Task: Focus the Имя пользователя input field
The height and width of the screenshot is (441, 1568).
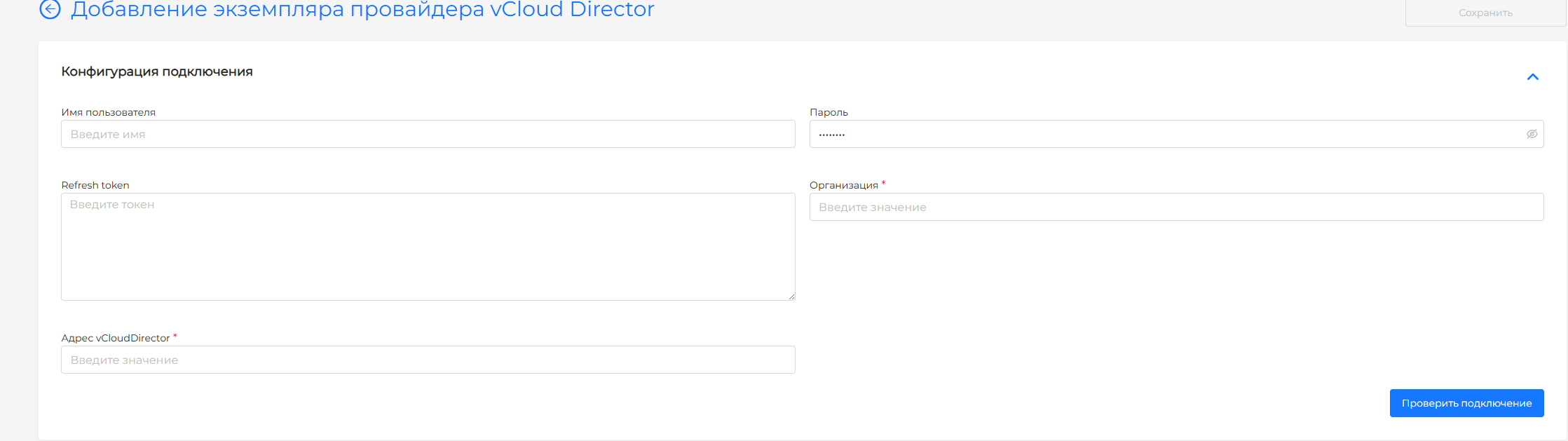Action: coord(428,134)
